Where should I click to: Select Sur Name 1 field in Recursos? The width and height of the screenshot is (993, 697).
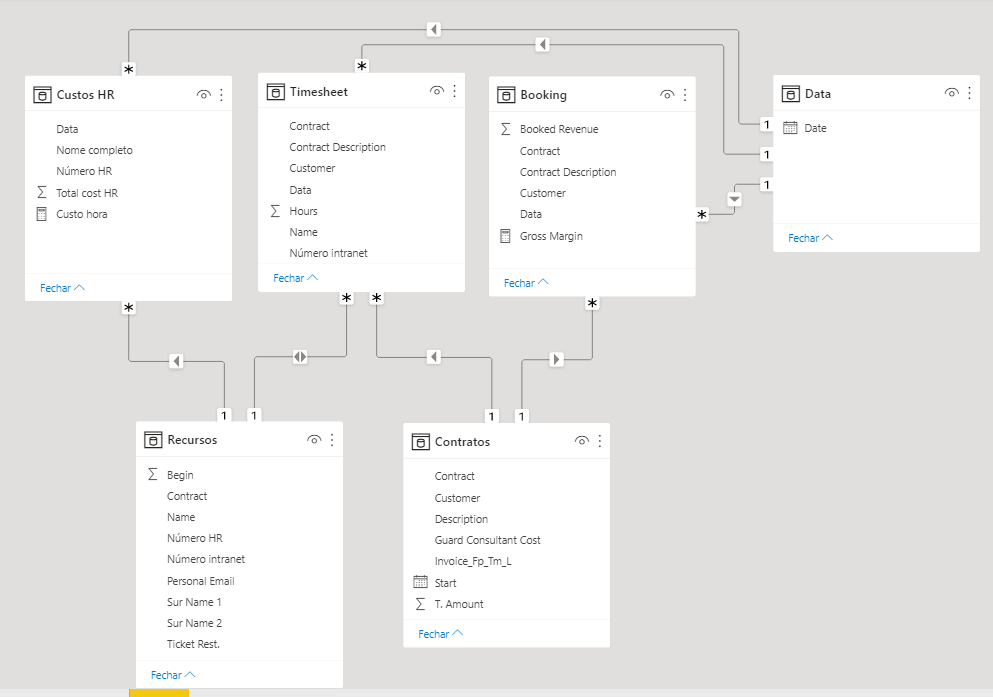point(194,602)
